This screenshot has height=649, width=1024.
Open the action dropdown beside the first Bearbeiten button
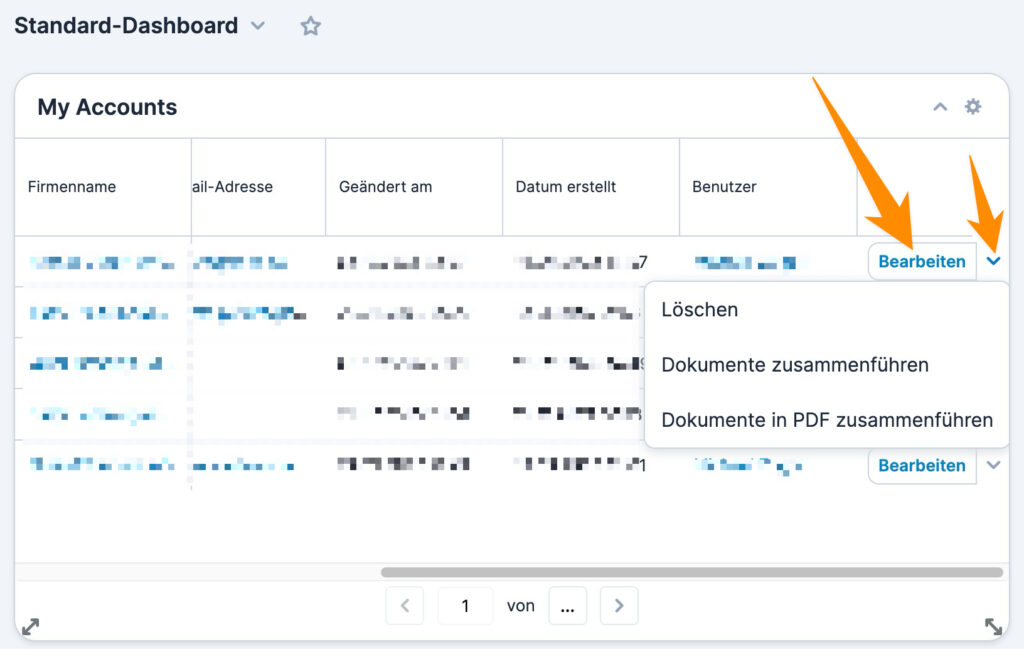(x=993, y=261)
